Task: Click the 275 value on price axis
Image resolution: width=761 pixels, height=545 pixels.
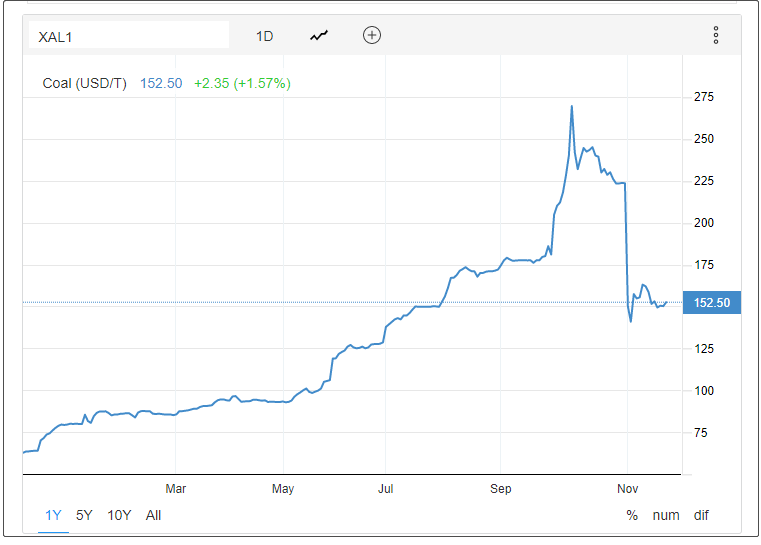Action: (703, 97)
